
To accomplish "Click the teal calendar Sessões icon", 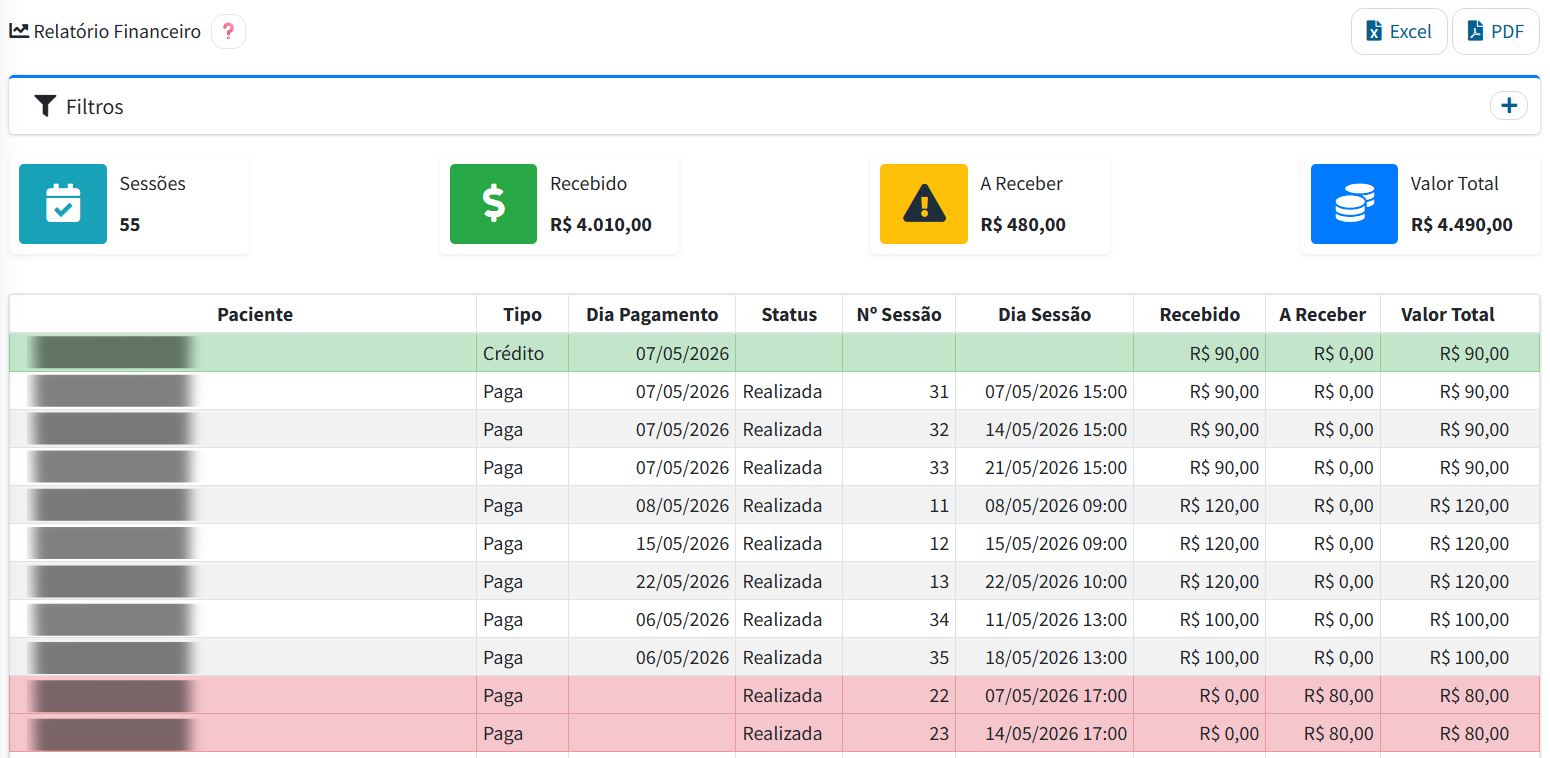I will (x=63, y=204).
